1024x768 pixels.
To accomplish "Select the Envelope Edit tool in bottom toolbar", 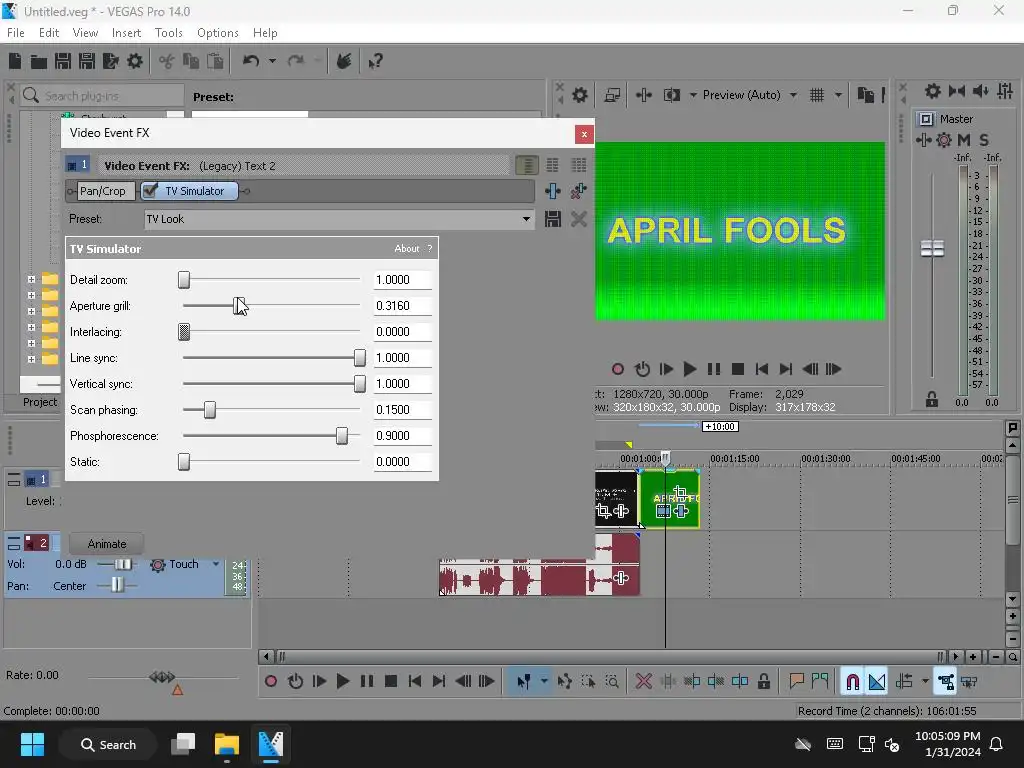I will click(x=564, y=681).
